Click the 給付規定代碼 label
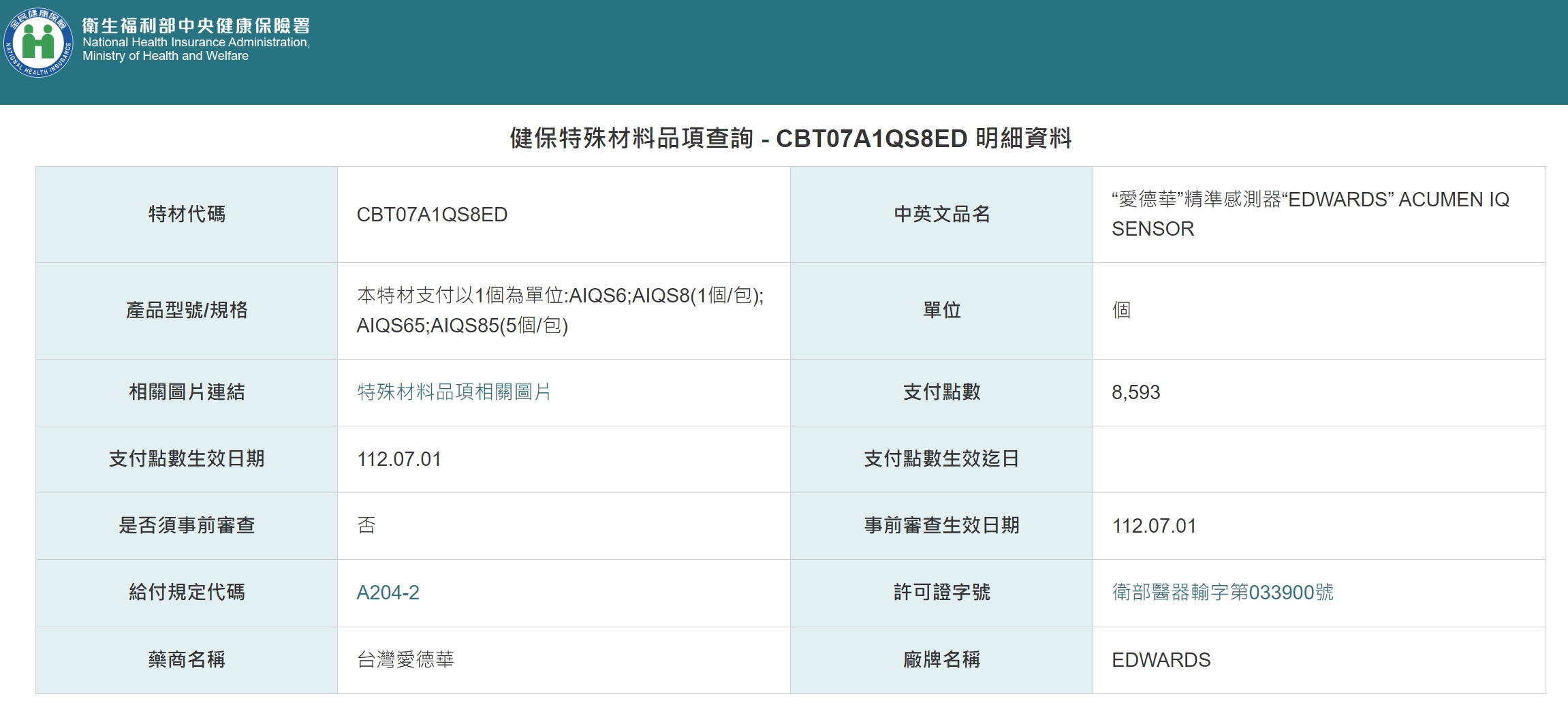This screenshot has height=707, width=1568. click(187, 593)
